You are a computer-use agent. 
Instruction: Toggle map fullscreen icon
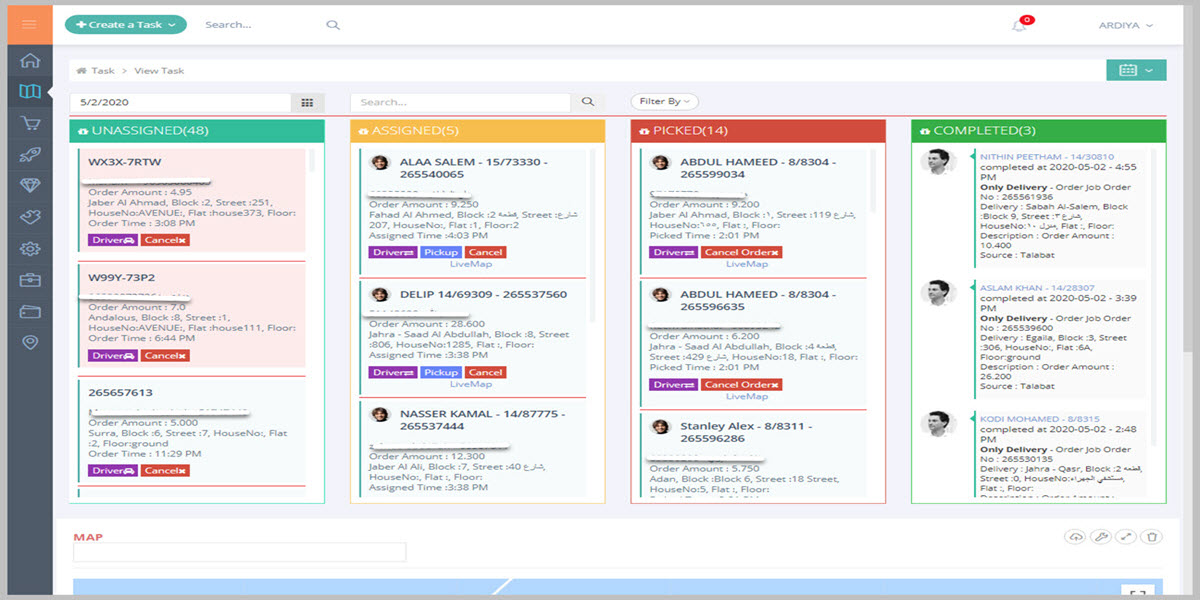point(1138,593)
